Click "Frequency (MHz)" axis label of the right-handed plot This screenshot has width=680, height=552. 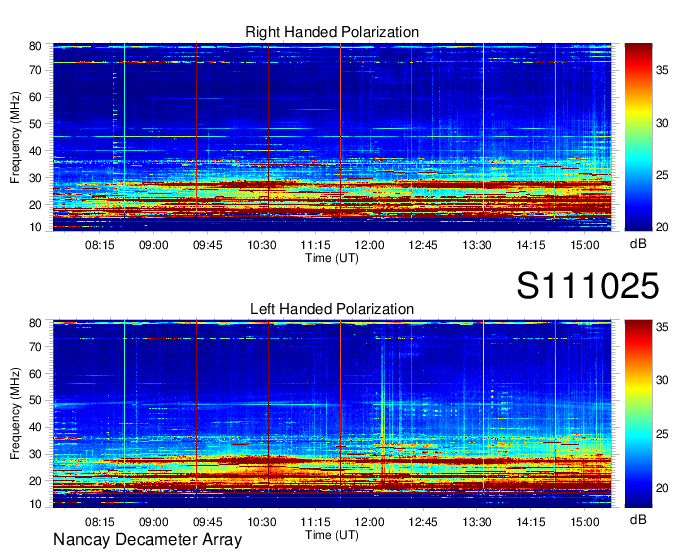15,137
